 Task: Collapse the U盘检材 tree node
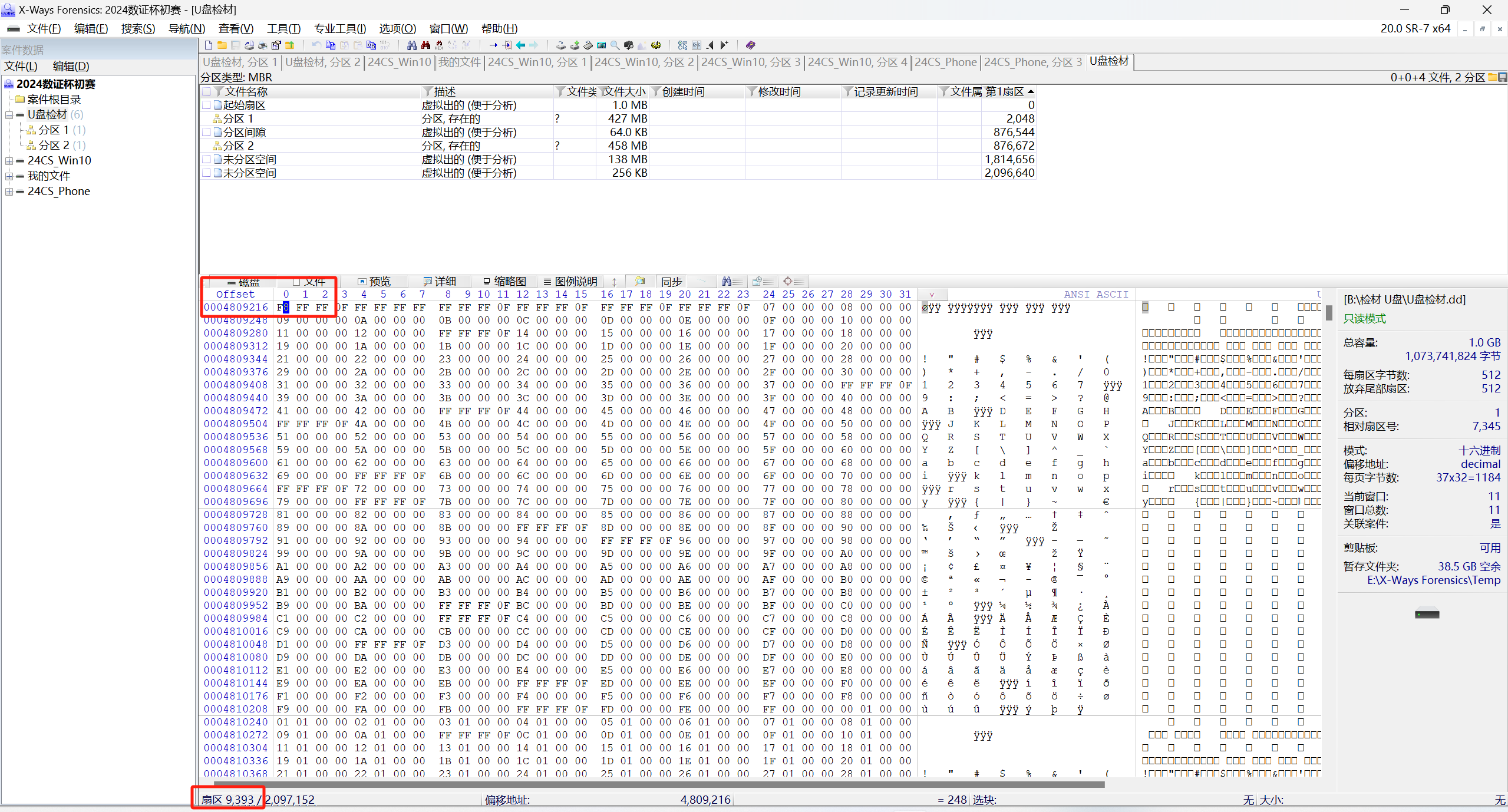(x=9, y=115)
